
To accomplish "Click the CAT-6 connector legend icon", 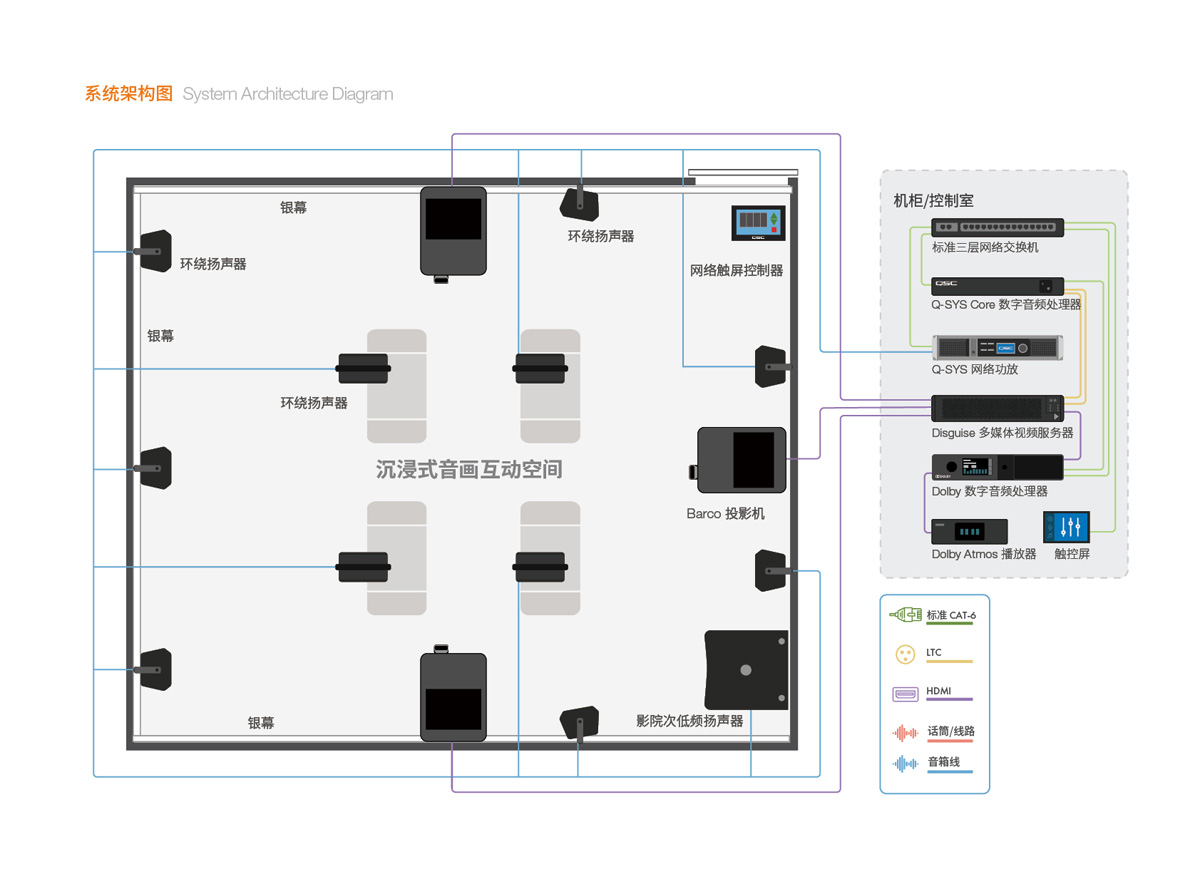I will tap(906, 614).
